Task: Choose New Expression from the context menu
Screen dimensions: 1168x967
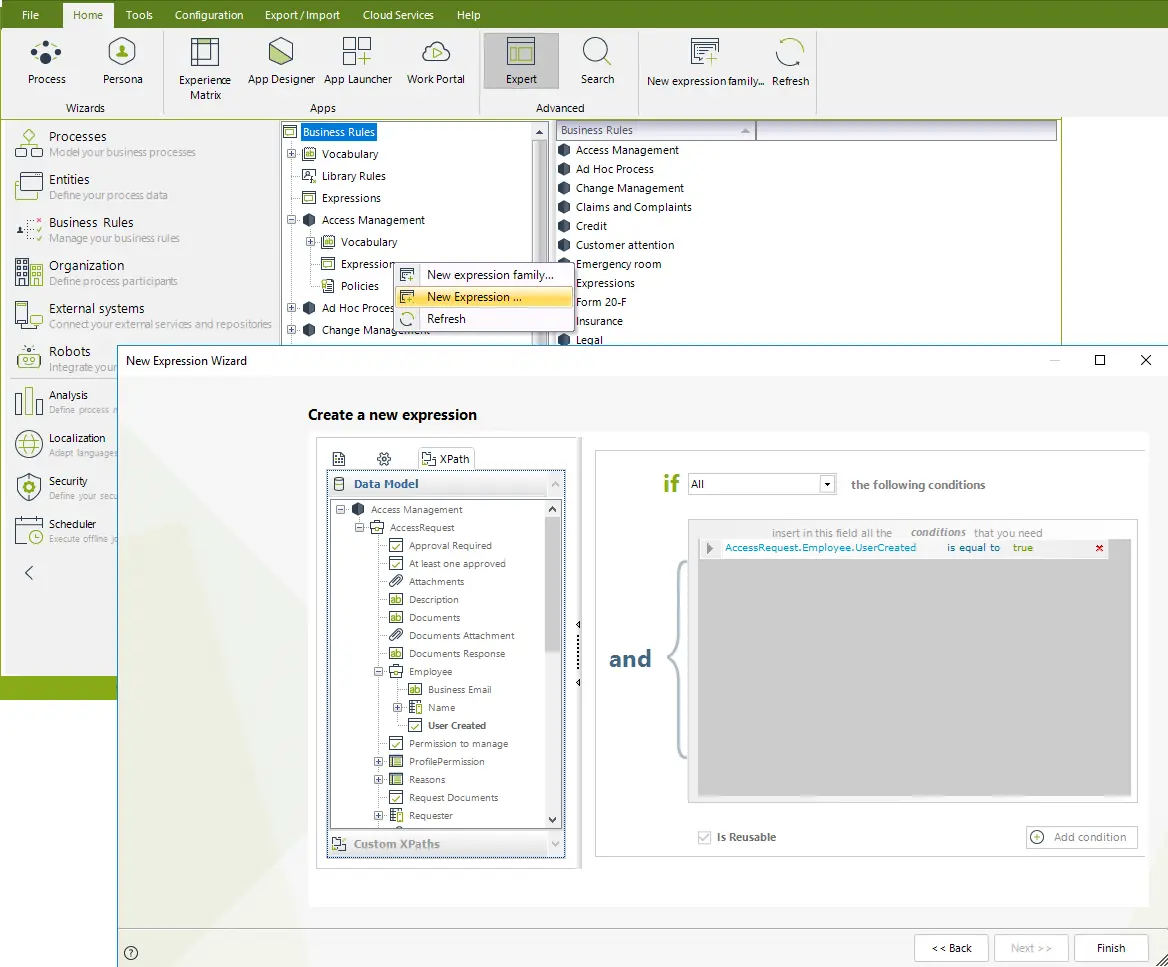Action: click(x=484, y=297)
